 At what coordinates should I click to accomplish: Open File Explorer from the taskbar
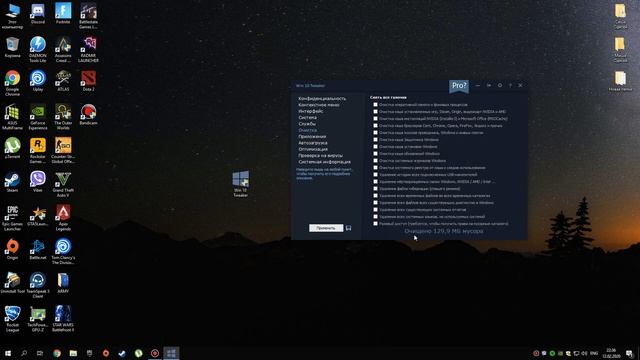73,353
